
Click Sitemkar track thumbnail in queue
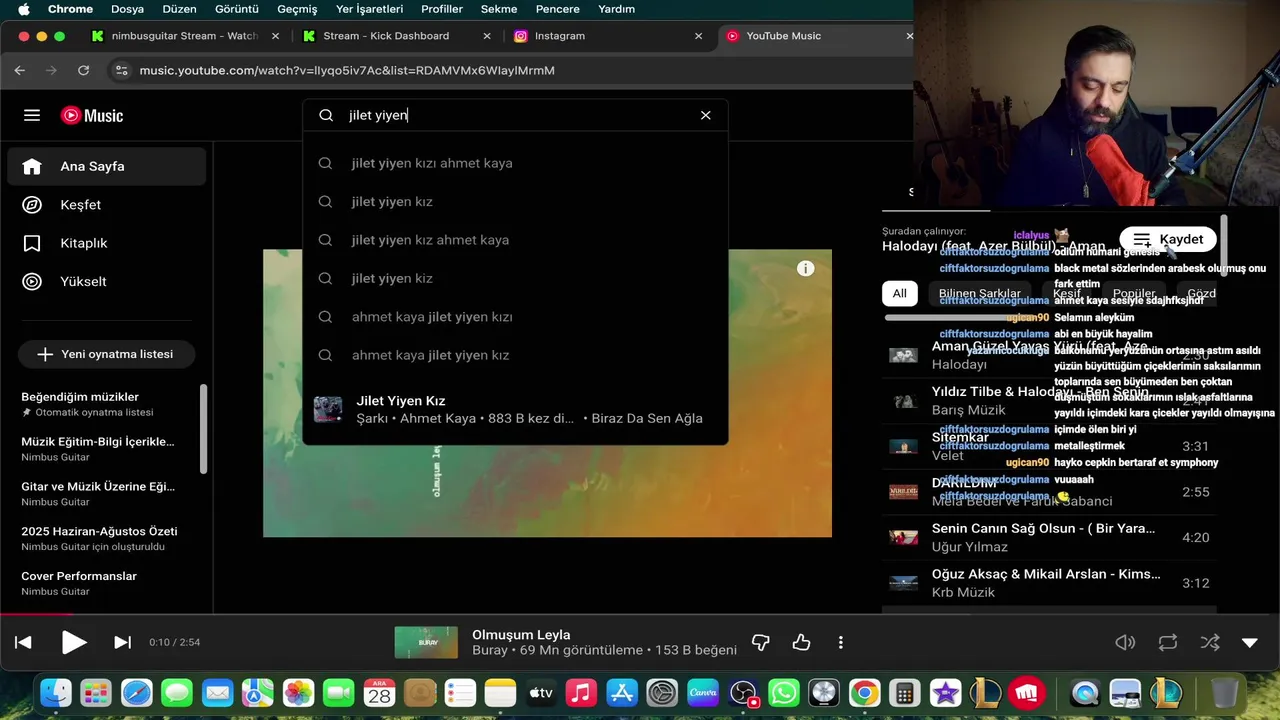pos(903,446)
